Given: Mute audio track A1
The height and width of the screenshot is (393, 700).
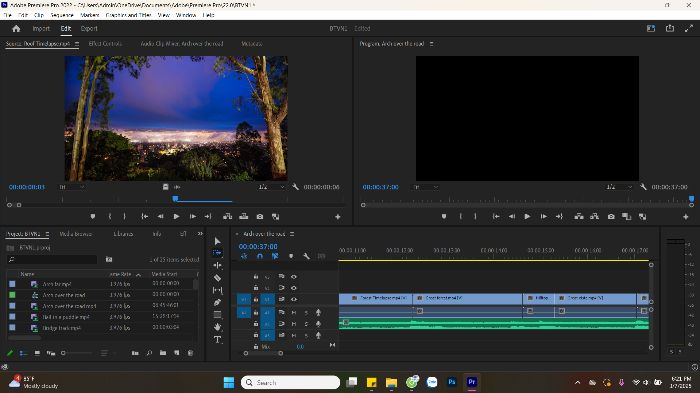Looking at the screenshot, I should click(x=294, y=312).
